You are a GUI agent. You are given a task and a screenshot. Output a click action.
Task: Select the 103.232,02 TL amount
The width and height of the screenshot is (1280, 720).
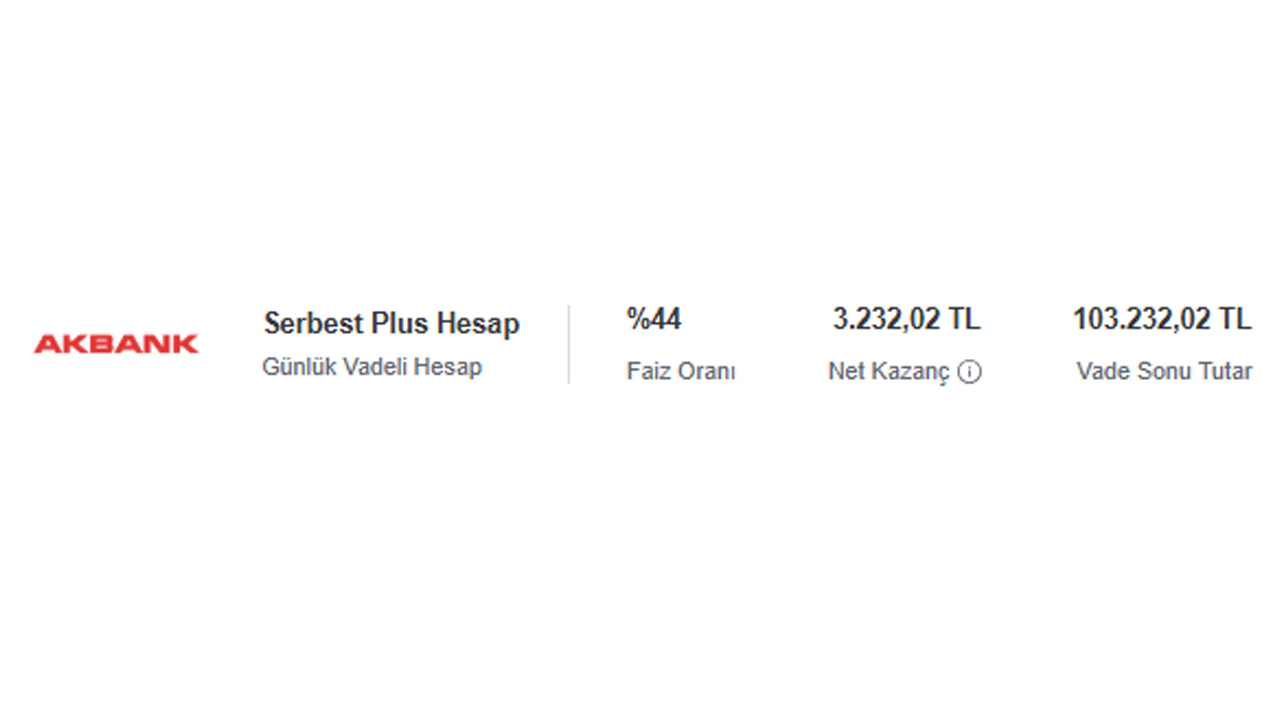point(1162,319)
